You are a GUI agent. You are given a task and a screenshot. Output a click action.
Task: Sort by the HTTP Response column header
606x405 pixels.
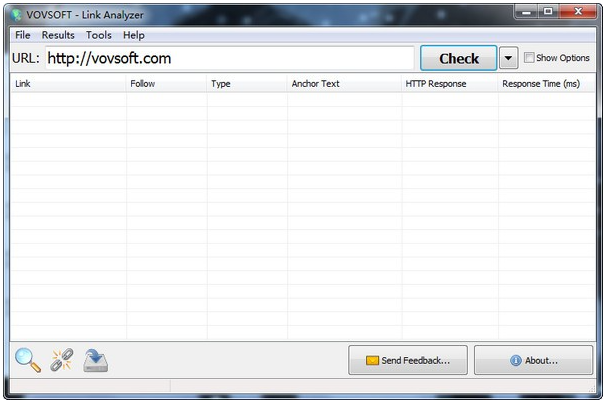tap(450, 83)
